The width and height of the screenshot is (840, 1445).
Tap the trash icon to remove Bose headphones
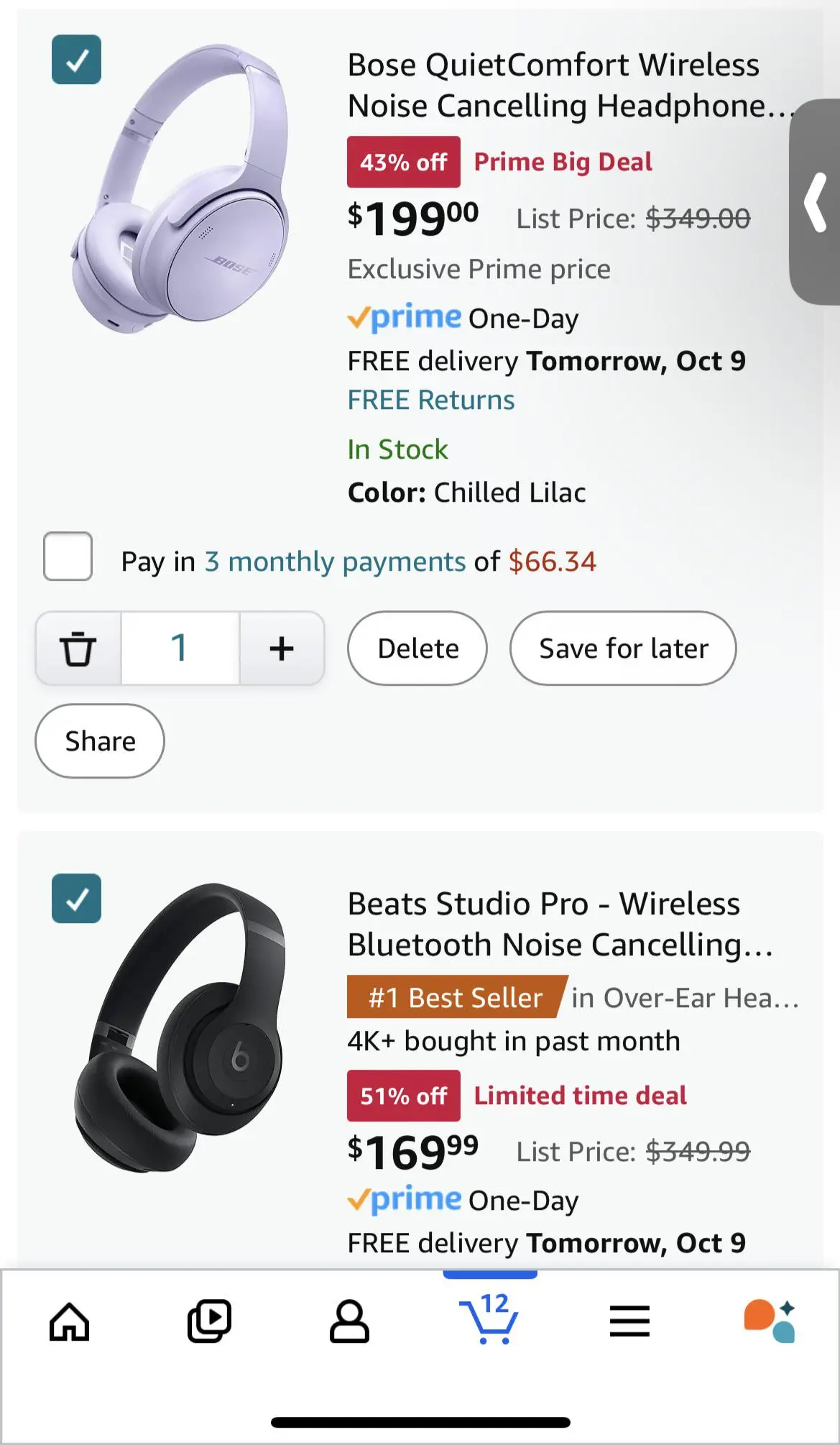78,648
